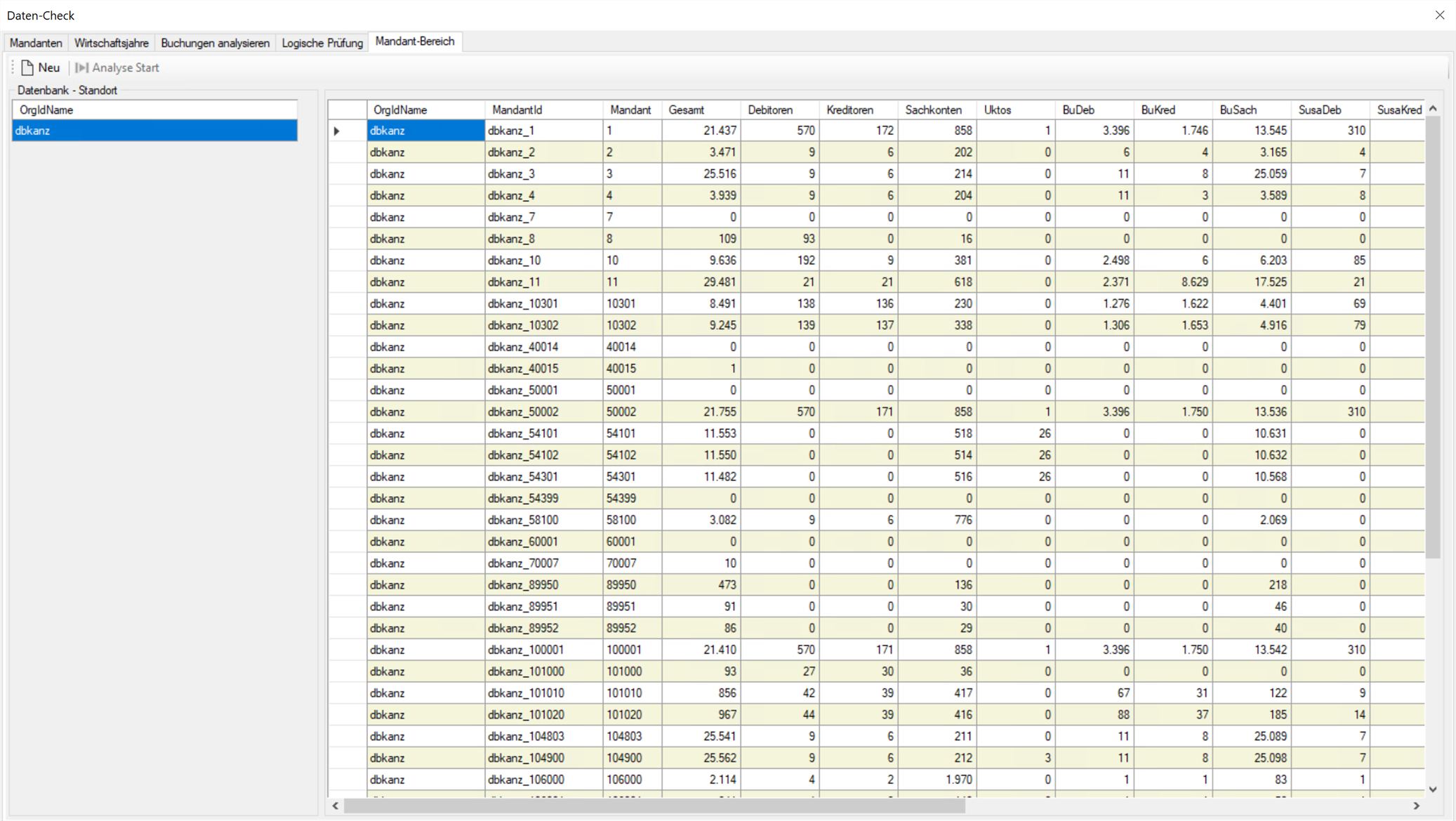Sort by the Gesamt column header
The image size is (1456, 821).
tap(701, 110)
